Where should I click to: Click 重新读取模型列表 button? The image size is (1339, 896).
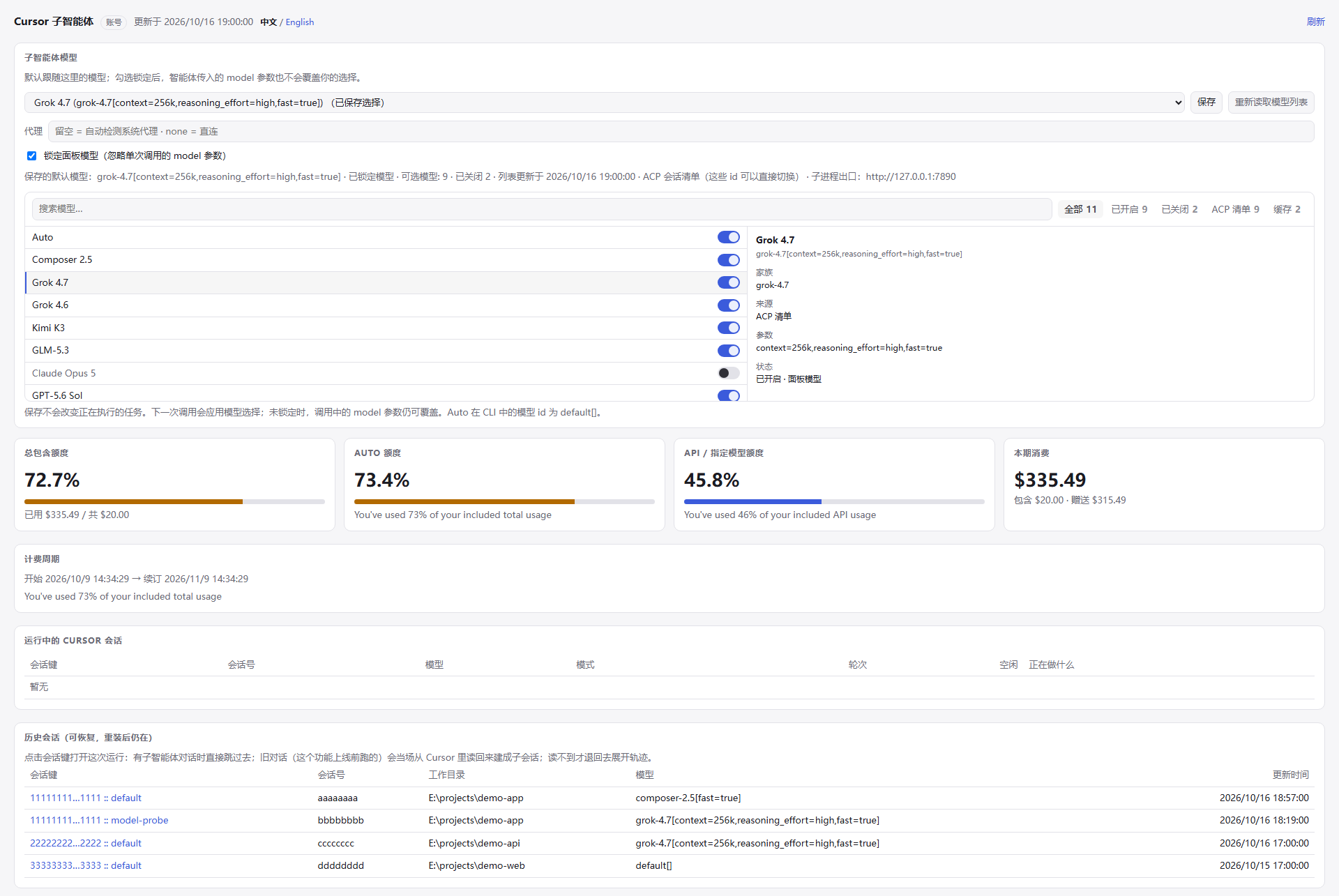click(x=1271, y=102)
